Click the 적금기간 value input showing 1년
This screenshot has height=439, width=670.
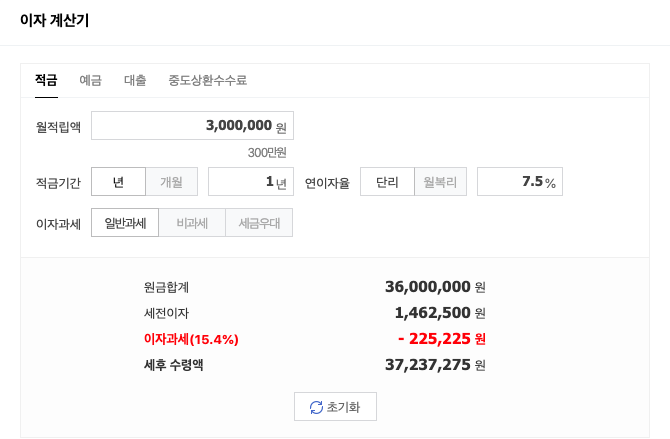251,182
